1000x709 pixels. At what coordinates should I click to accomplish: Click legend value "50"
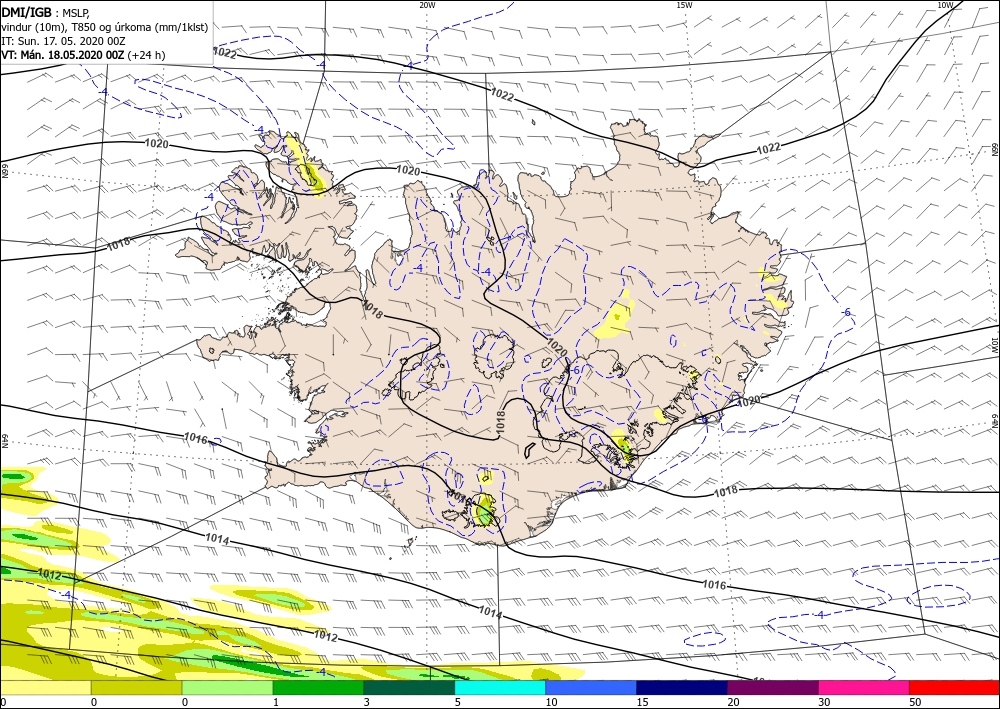(915, 702)
